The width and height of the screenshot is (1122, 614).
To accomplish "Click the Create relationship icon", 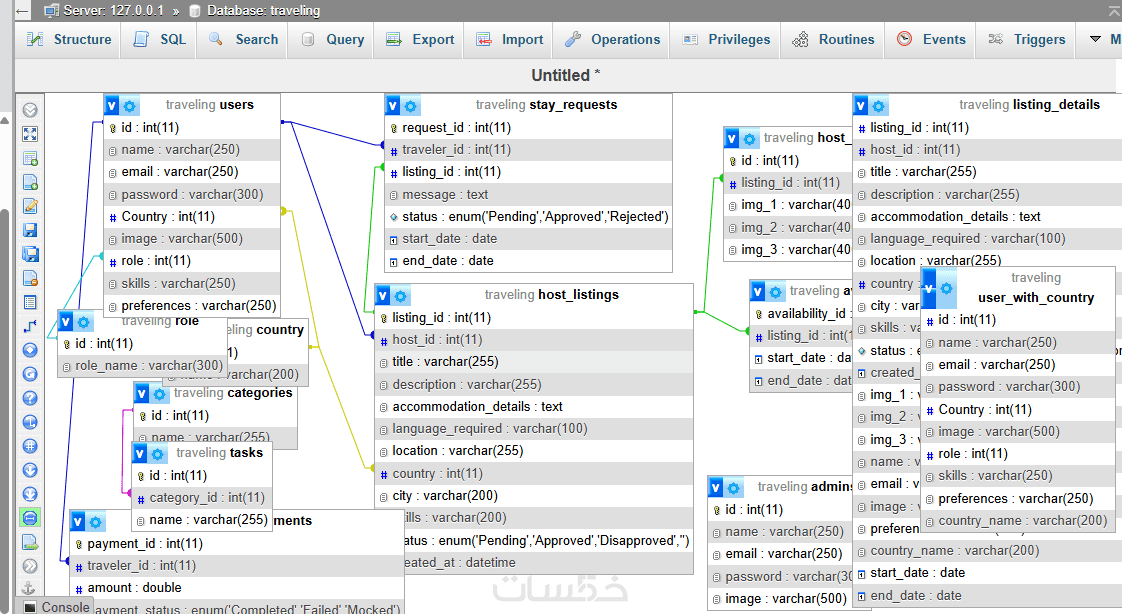I will pos(30,326).
